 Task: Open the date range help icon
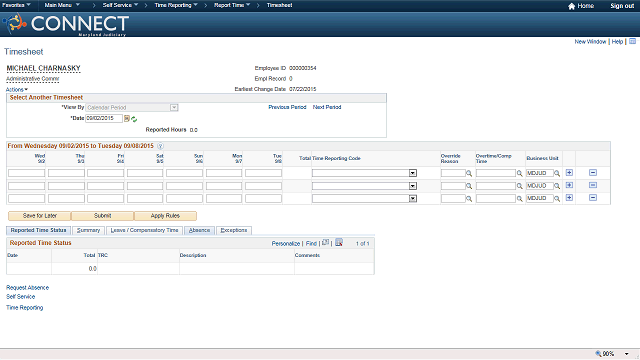(160, 146)
